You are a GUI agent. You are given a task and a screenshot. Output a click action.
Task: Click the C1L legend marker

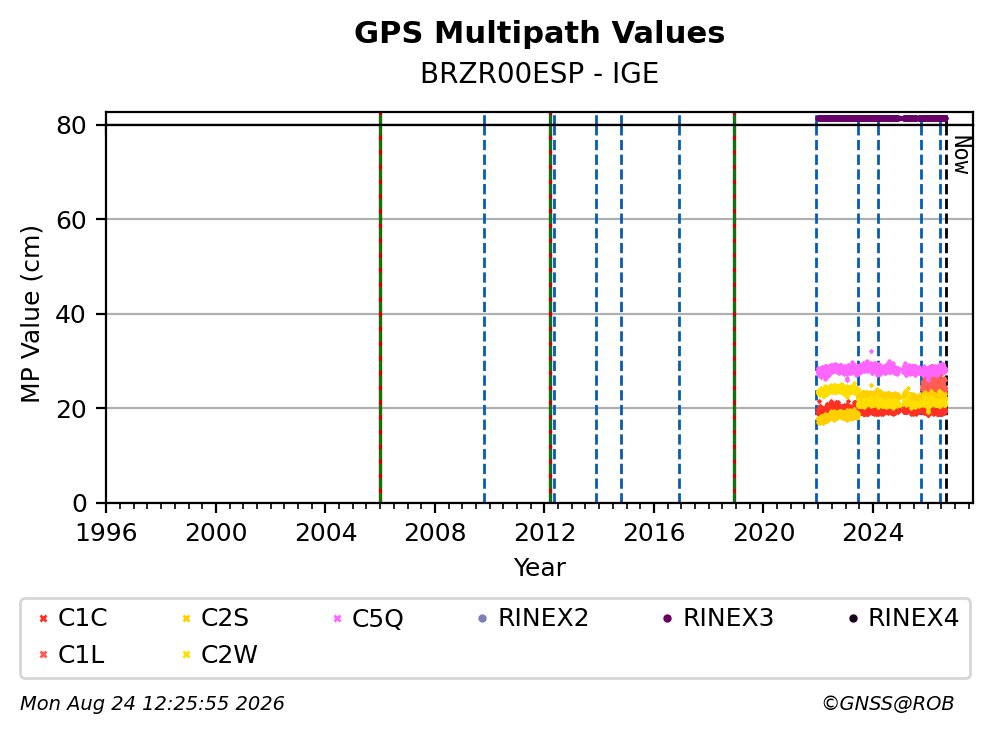pyautogui.click(x=43, y=655)
